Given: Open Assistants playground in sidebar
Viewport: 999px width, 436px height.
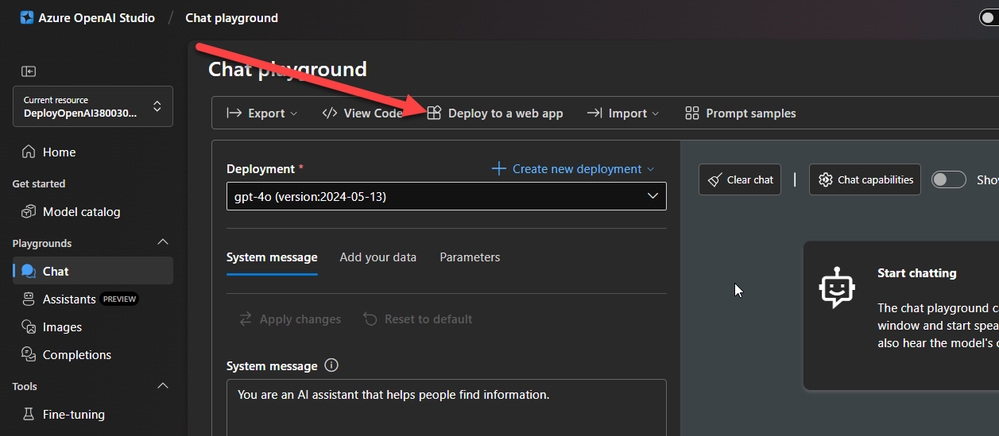Looking at the screenshot, I should pyautogui.click(x=93, y=299).
